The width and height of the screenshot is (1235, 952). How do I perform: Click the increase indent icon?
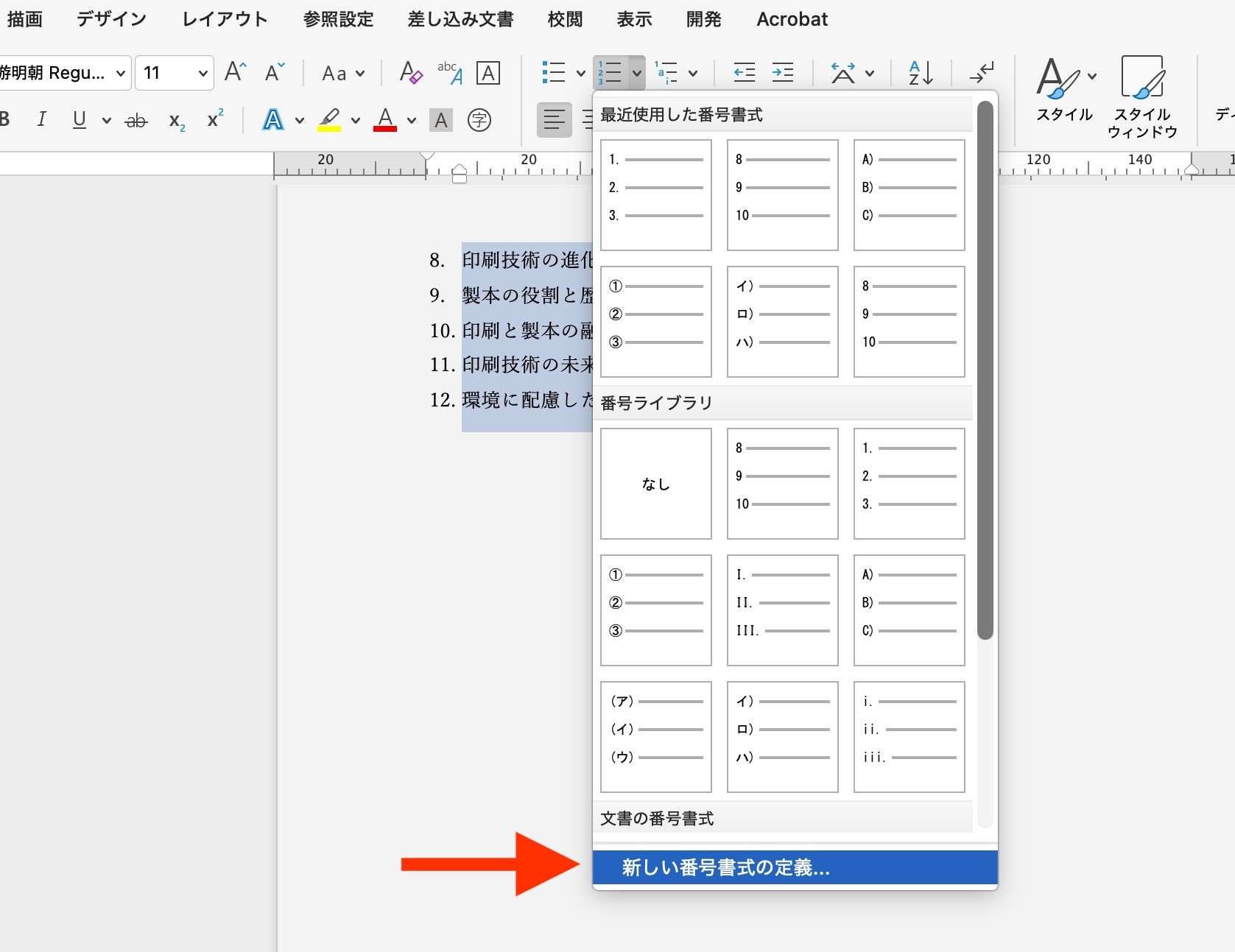783,72
